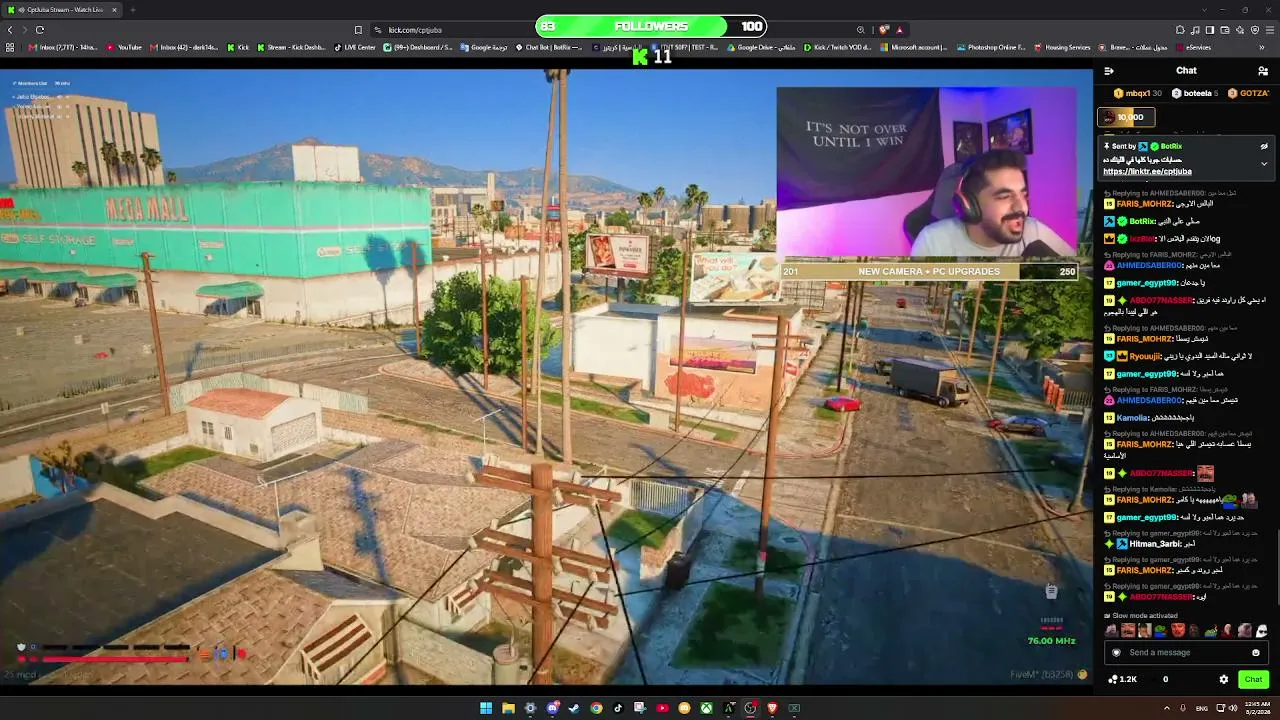1280x720 pixels.
Task: Open the 10,000 gift leaderboard badge
Action: pyautogui.click(x=1127, y=117)
